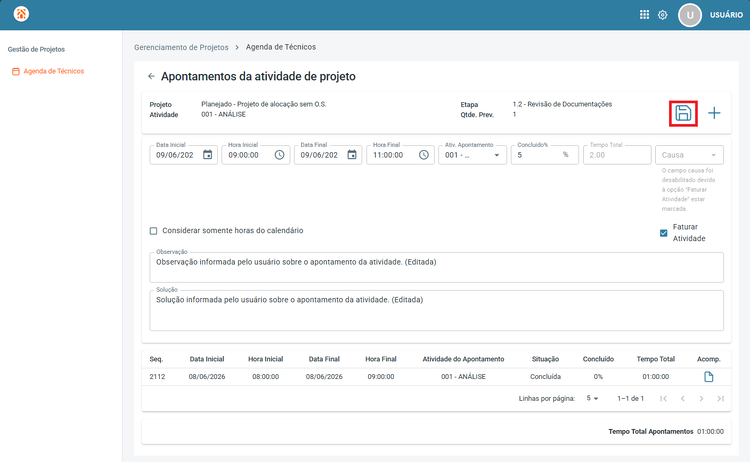Click the USUÁRIO name label
The height and width of the screenshot is (462, 750).
pos(726,15)
